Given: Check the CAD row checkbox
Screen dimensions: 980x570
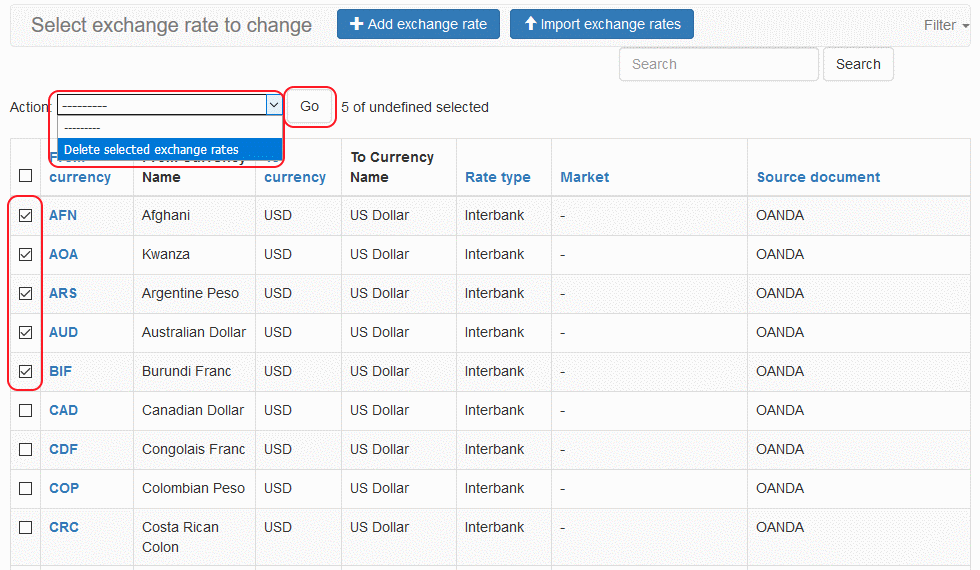Looking at the screenshot, I should (x=26, y=410).
